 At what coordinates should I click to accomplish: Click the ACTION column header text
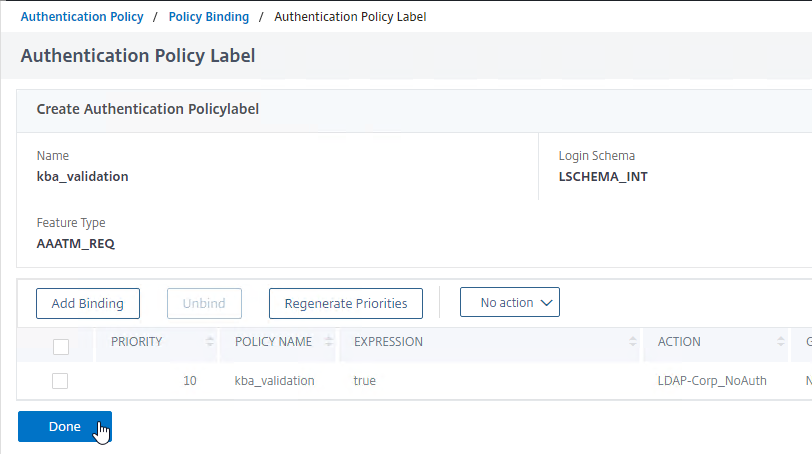[x=679, y=342]
